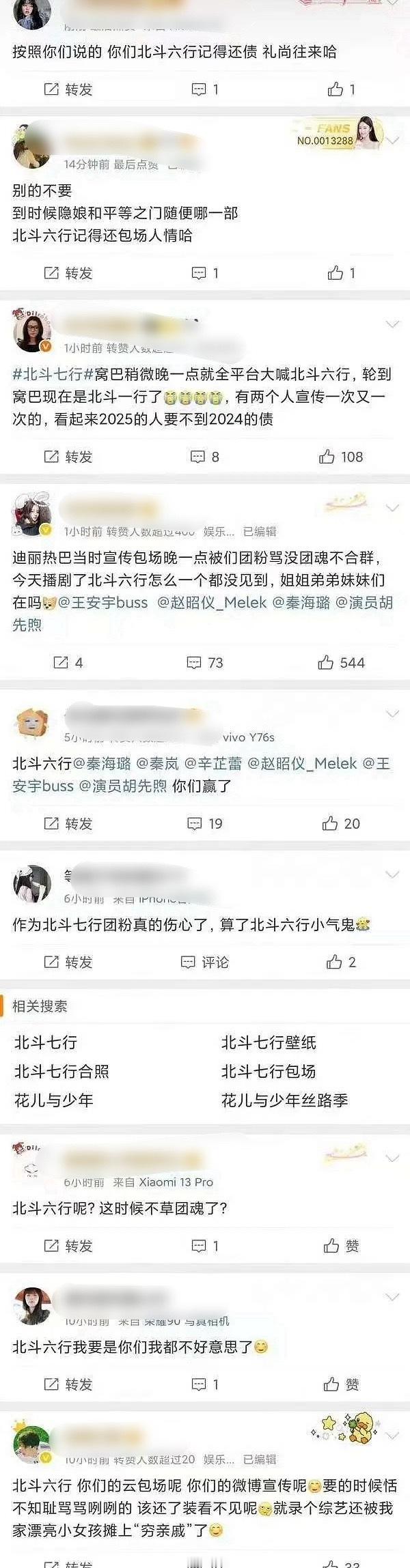
Task: Open the 19 comments on the 你们赢了 post
Action: tap(205, 824)
